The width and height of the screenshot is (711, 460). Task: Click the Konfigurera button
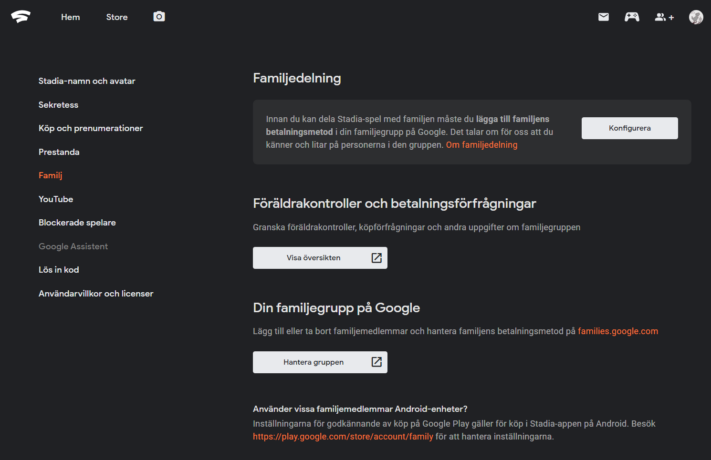pyautogui.click(x=629, y=128)
